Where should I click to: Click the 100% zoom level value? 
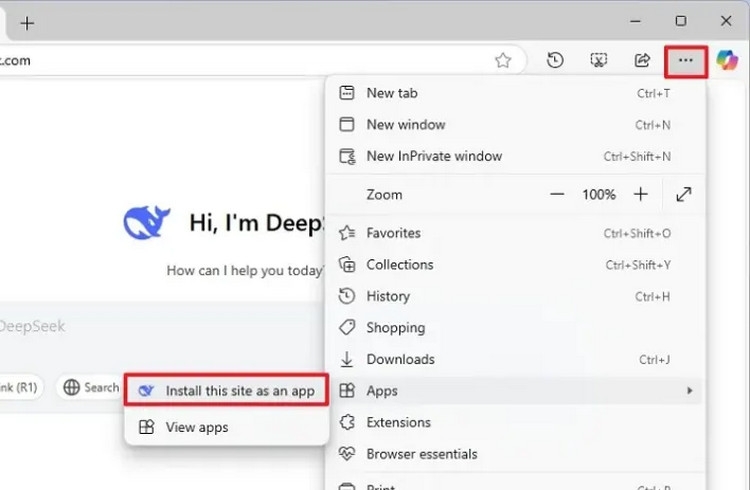click(x=598, y=194)
